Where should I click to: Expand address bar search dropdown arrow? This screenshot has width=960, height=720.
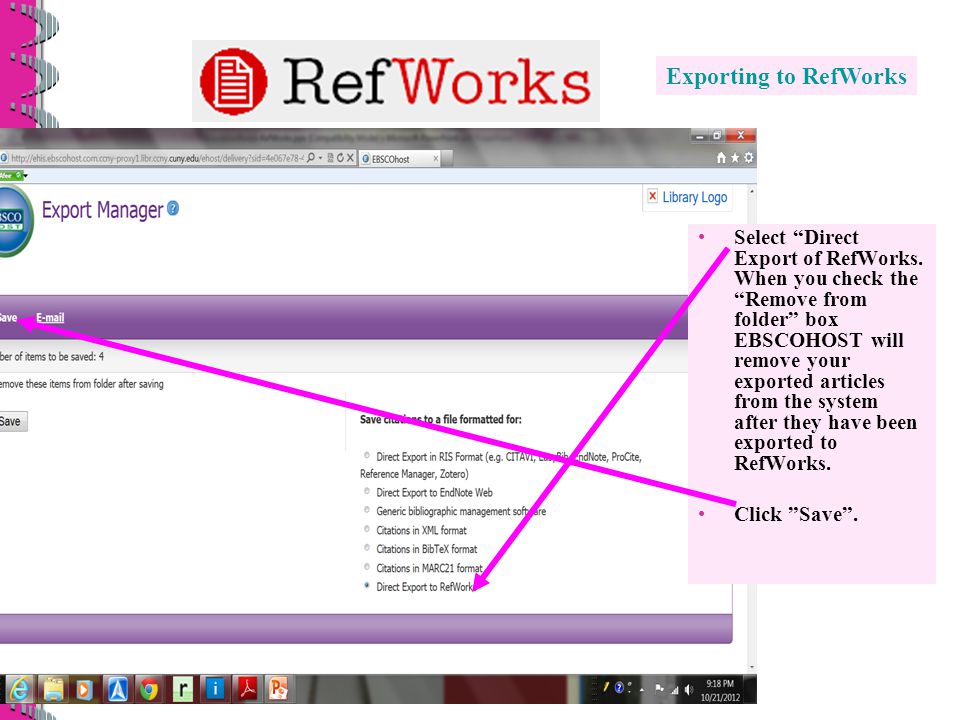point(320,159)
